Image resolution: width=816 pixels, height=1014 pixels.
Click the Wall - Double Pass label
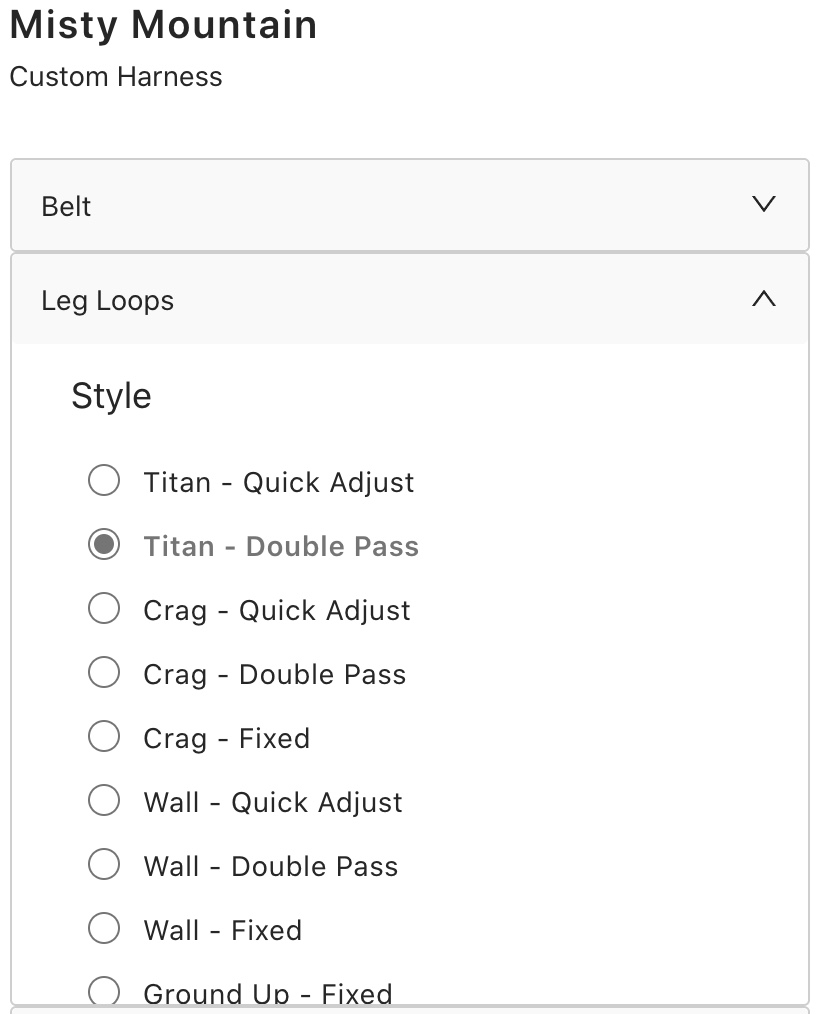pyautogui.click(x=270, y=866)
